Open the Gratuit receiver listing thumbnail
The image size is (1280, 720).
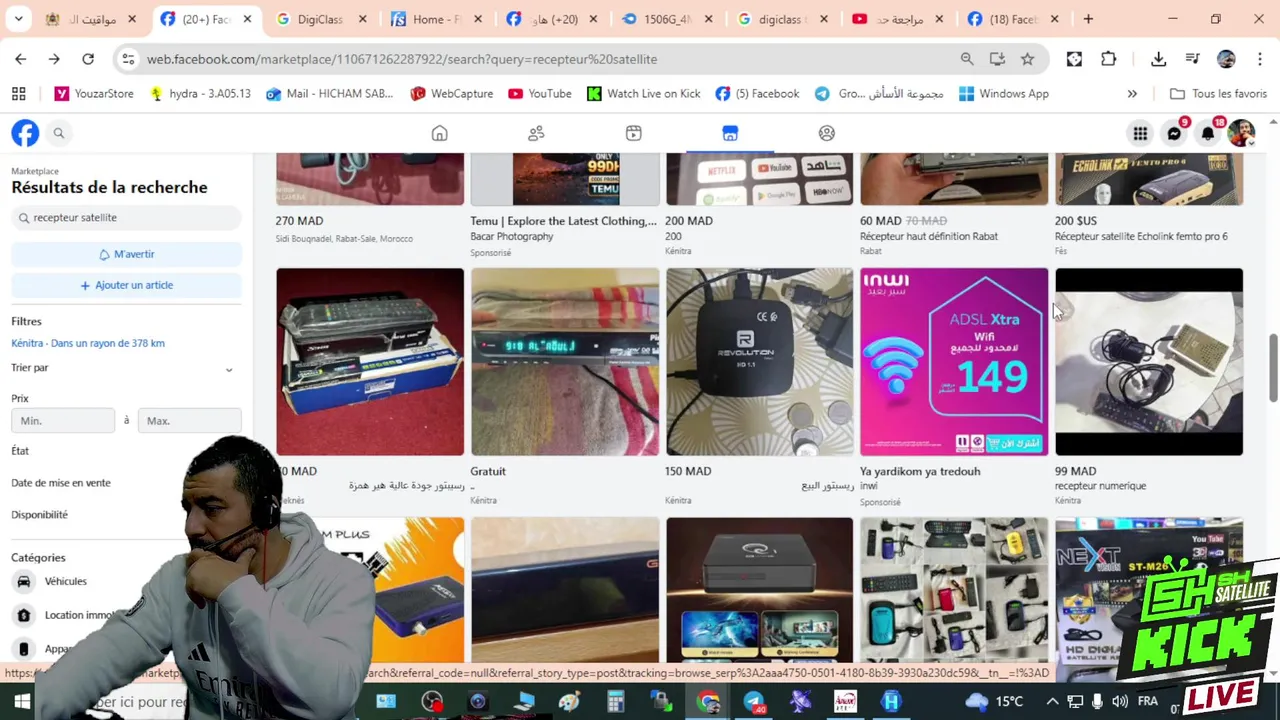(565, 361)
